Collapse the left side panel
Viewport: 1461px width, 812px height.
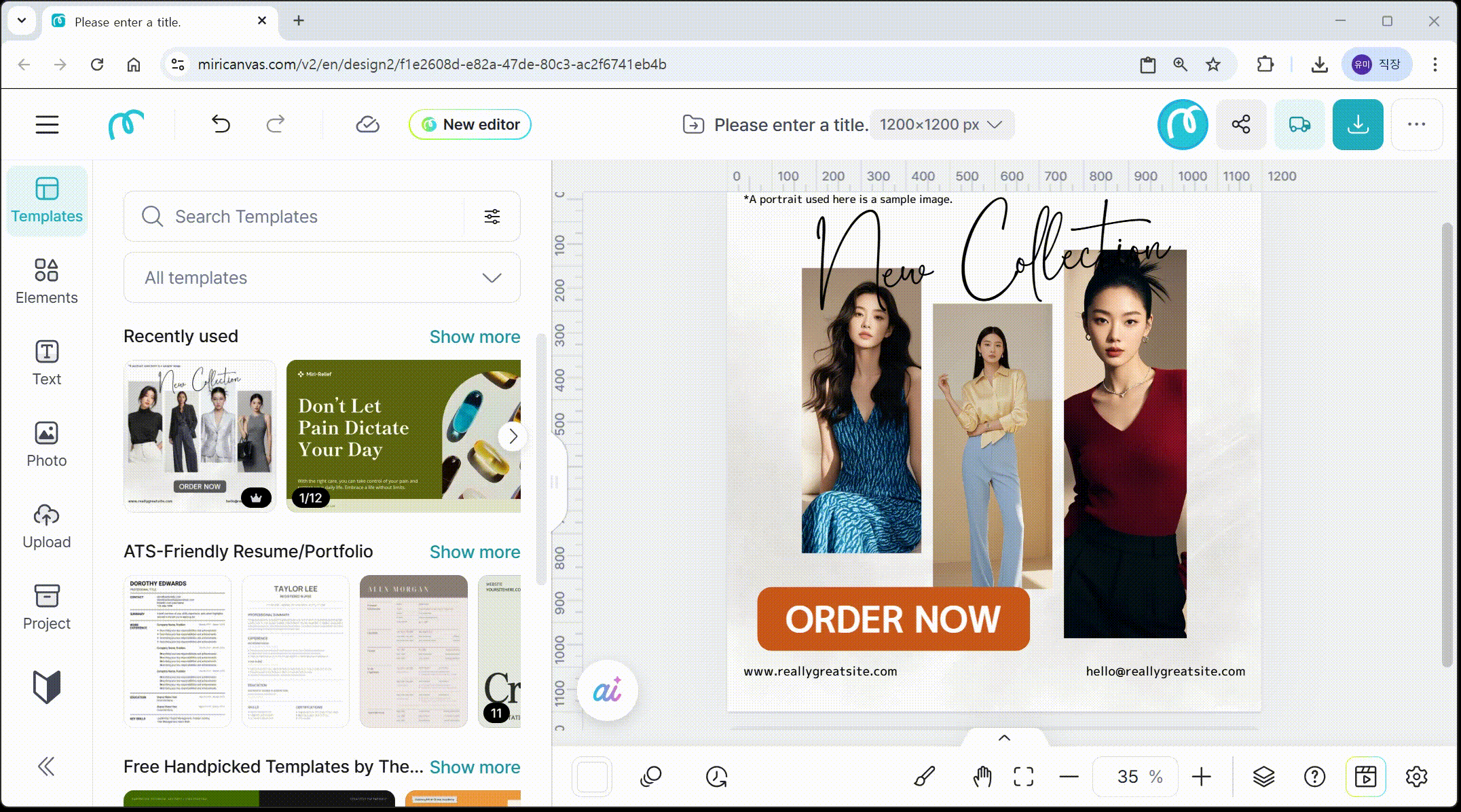tap(46, 767)
